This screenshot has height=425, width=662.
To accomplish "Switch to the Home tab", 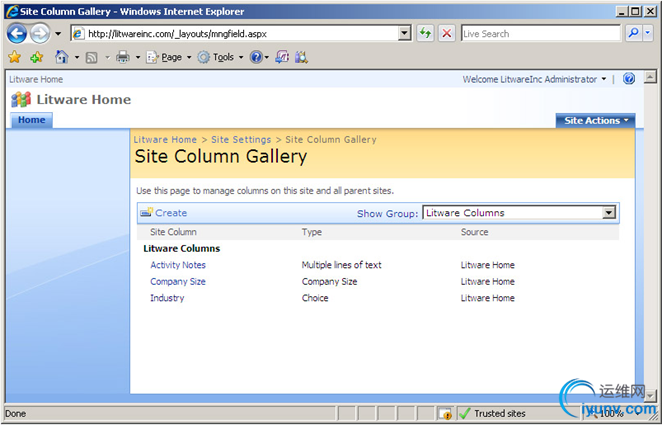I will point(32,120).
